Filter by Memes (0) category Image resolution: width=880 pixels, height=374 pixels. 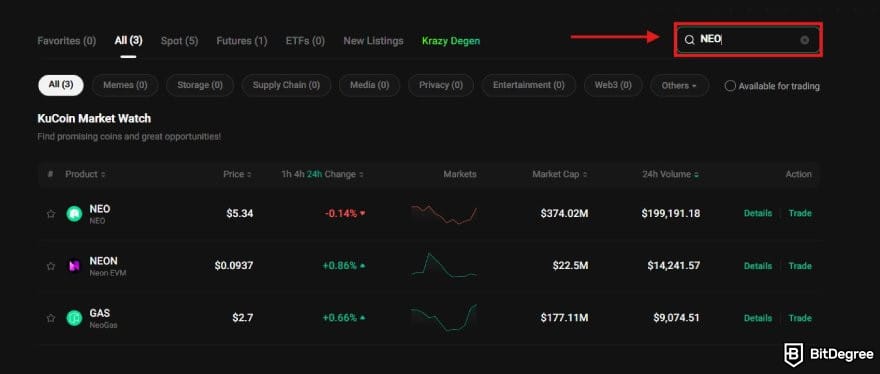(x=125, y=85)
